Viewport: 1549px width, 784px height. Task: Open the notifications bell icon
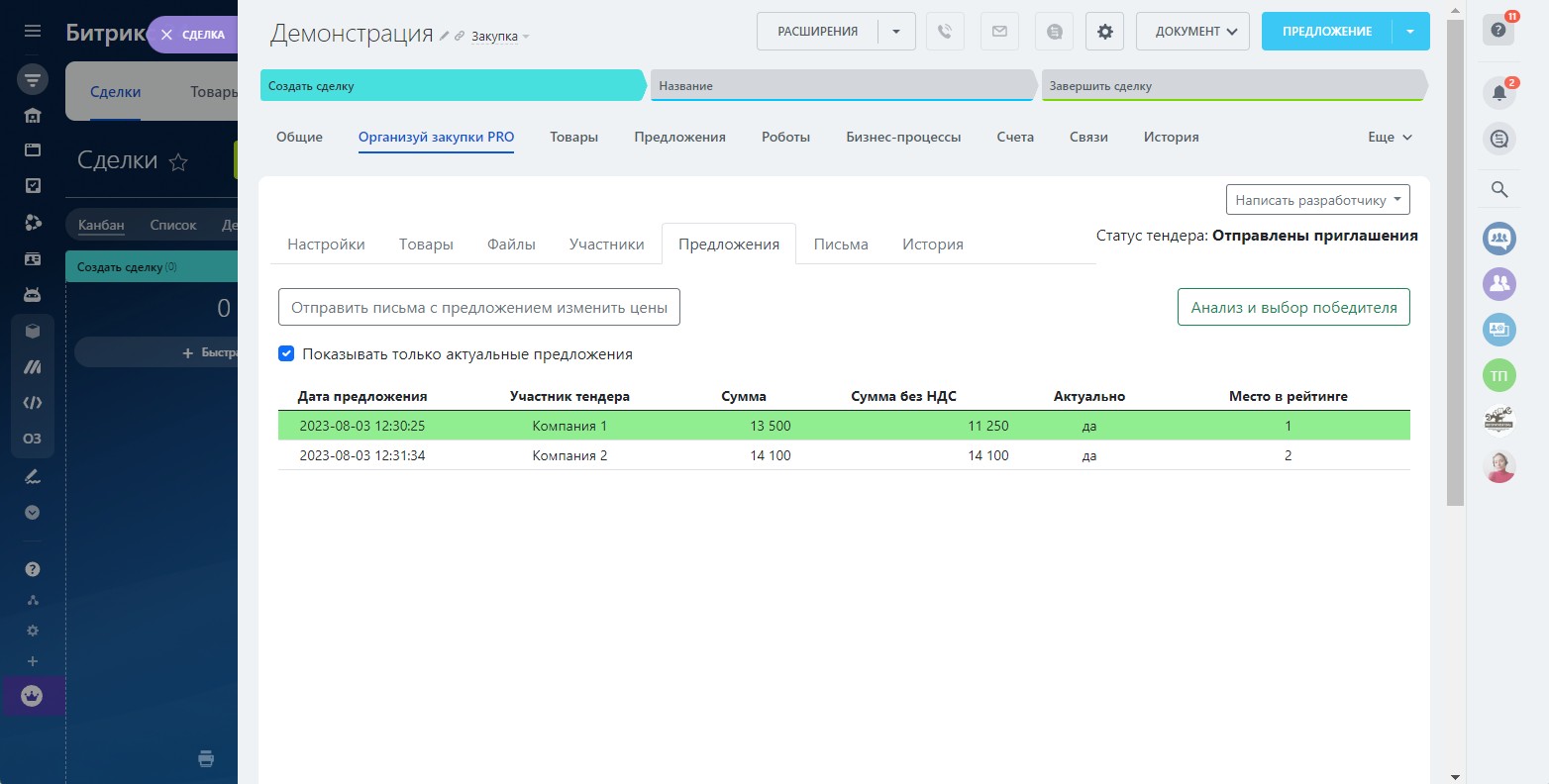pyautogui.click(x=1498, y=93)
